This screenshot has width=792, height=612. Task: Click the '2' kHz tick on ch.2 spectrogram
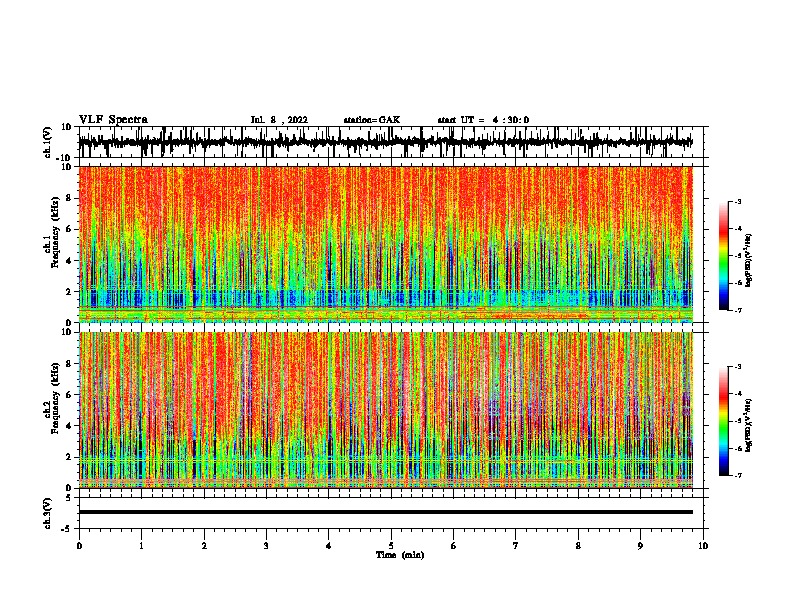pyautogui.click(x=69, y=457)
